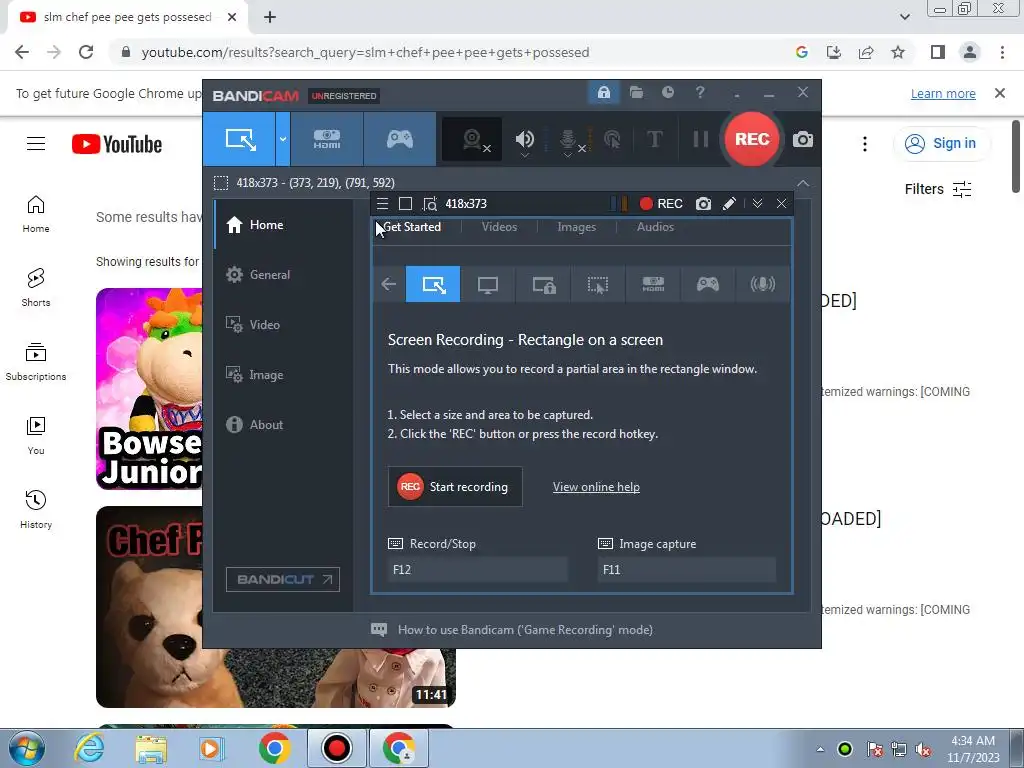Image resolution: width=1024 pixels, height=768 pixels.
Task: Select HDMI mode in Get Started row
Action: [x=653, y=284]
